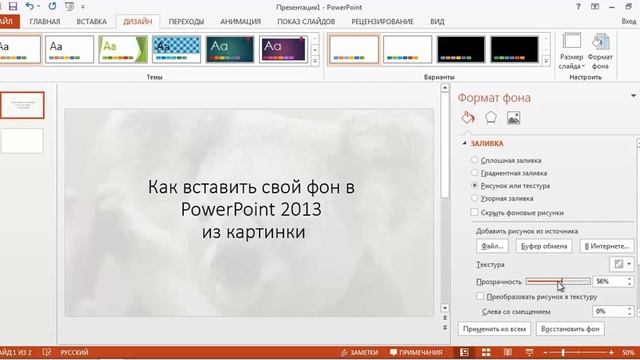Select the Picture tab icon in pane

[513, 118]
